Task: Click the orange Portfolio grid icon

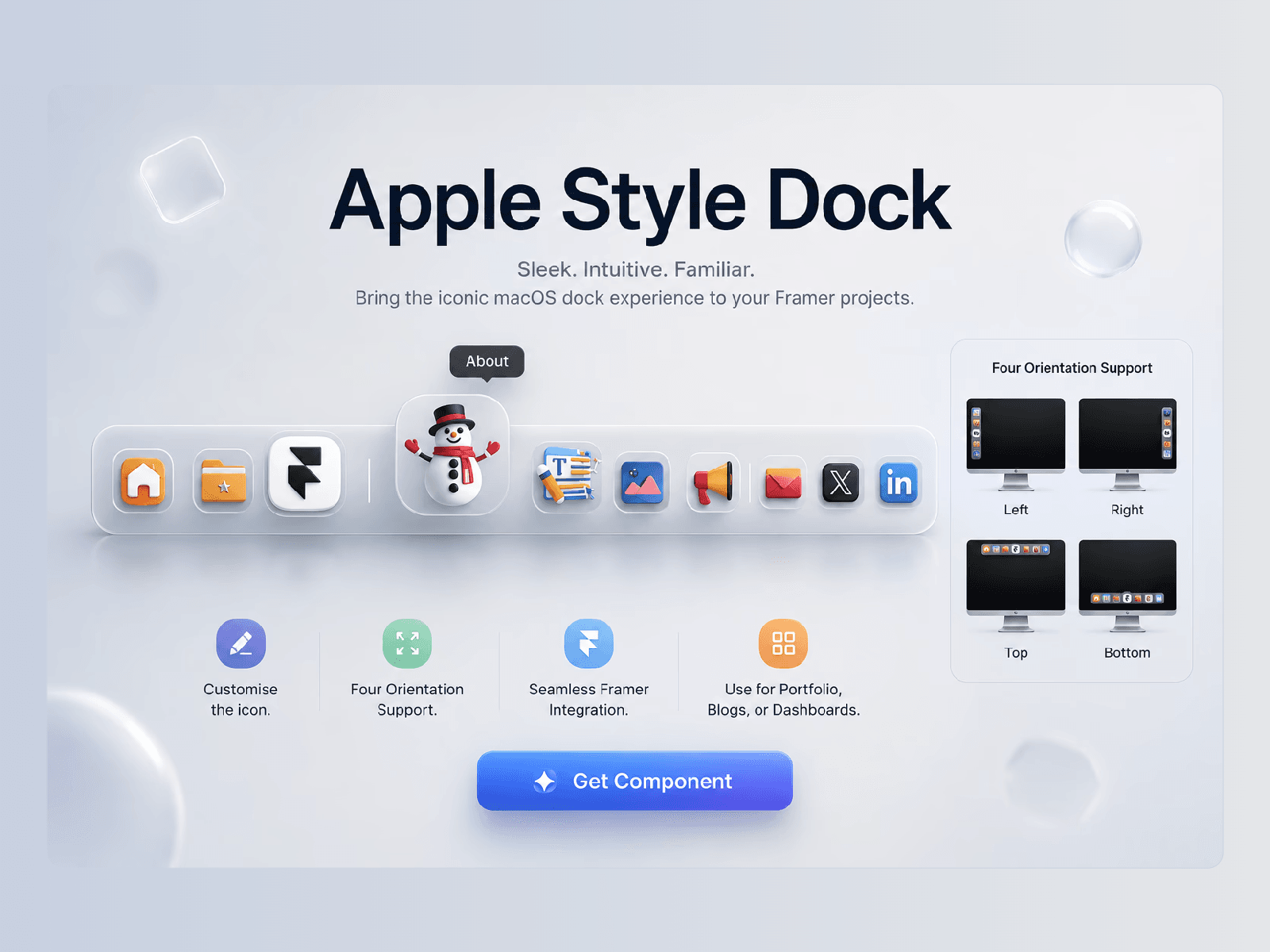Action: point(783,643)
